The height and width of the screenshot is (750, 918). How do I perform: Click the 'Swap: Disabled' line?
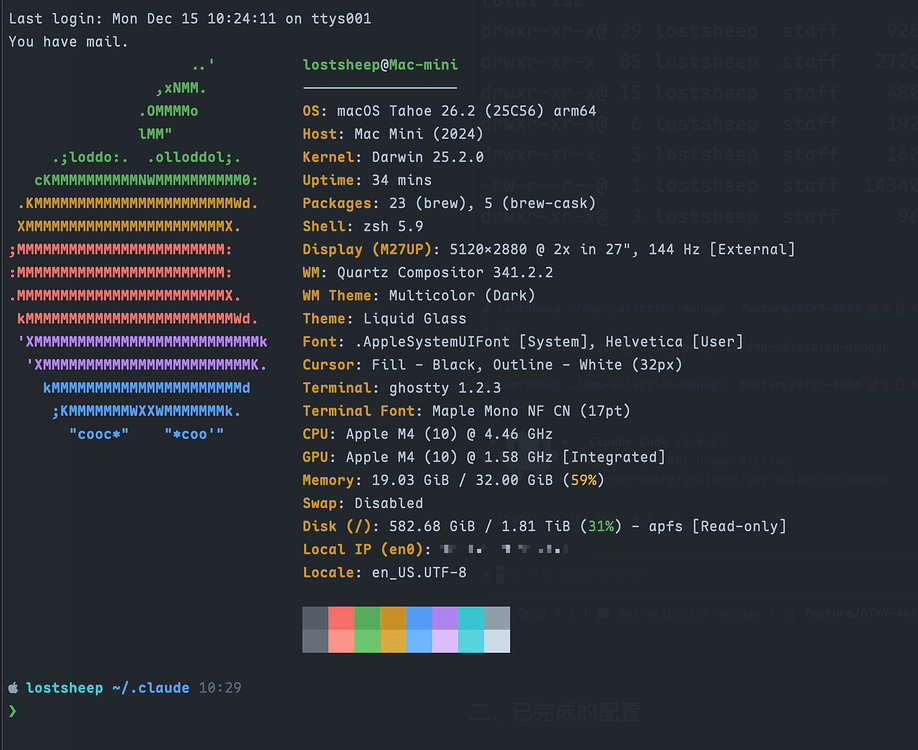point(363,503)
